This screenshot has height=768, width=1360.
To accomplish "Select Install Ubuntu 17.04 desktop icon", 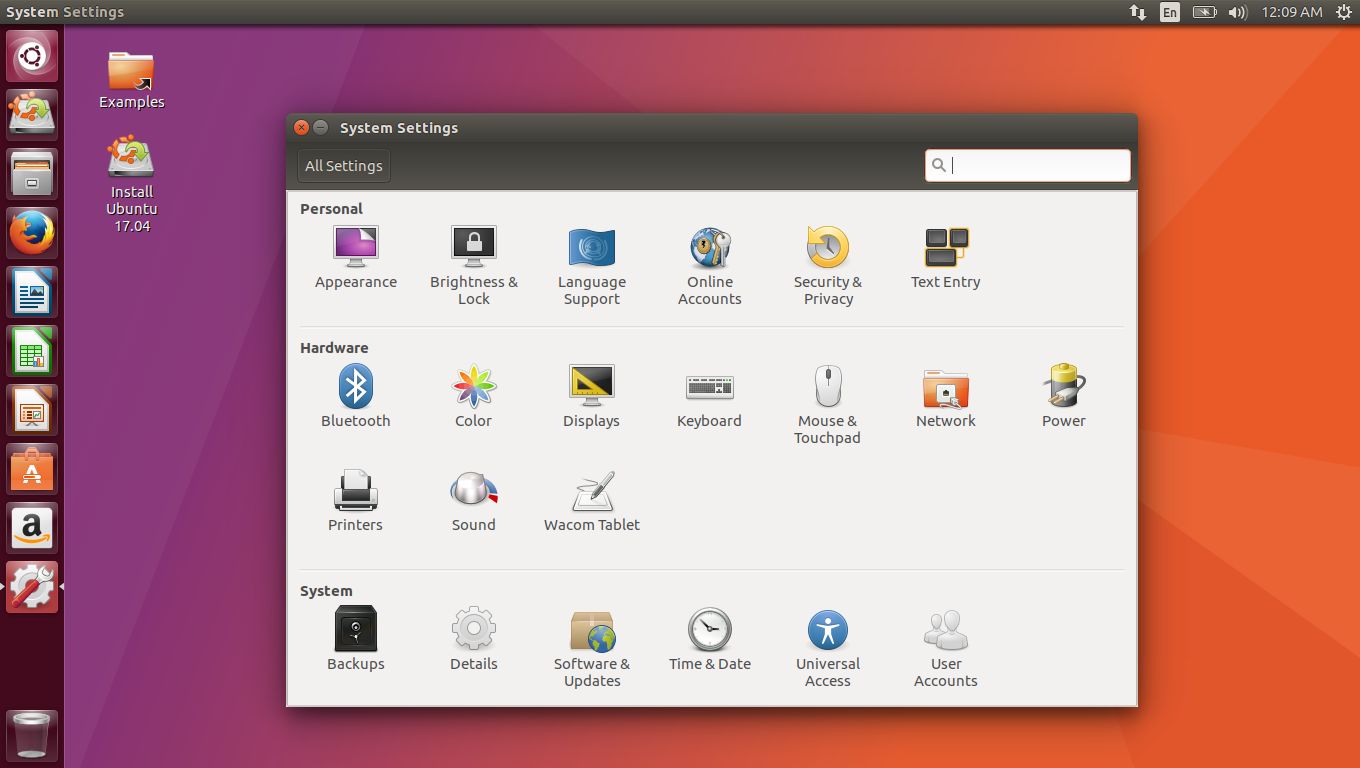I will pyautogui.click(x=131, y=185).
